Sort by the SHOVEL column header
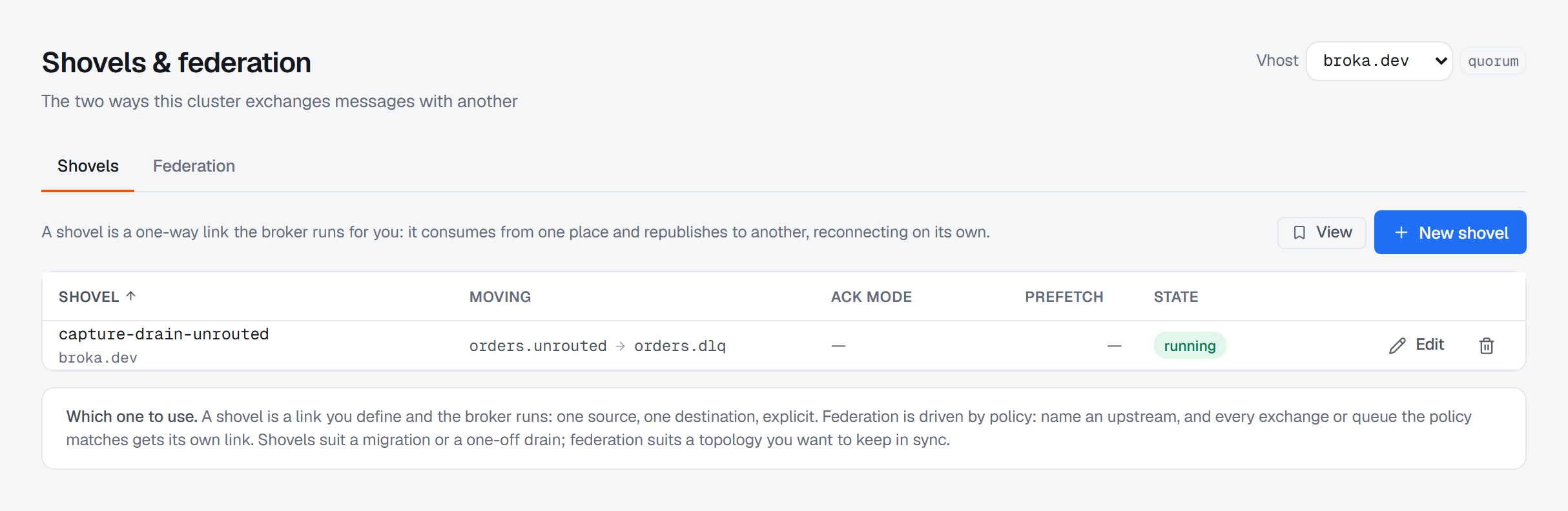The image size is (1568, 511). click(98, 297)
